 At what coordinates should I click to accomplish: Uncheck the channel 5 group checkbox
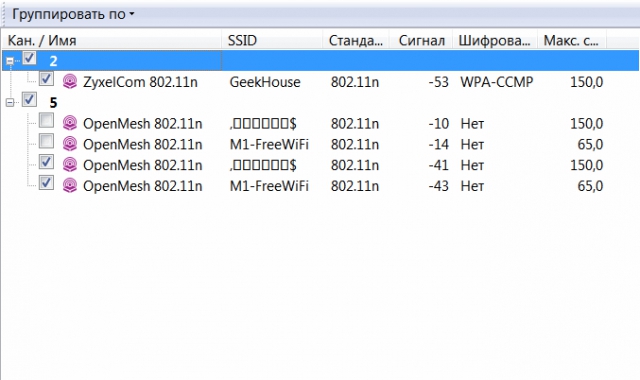pyautogui.click(x=29, y=100)
